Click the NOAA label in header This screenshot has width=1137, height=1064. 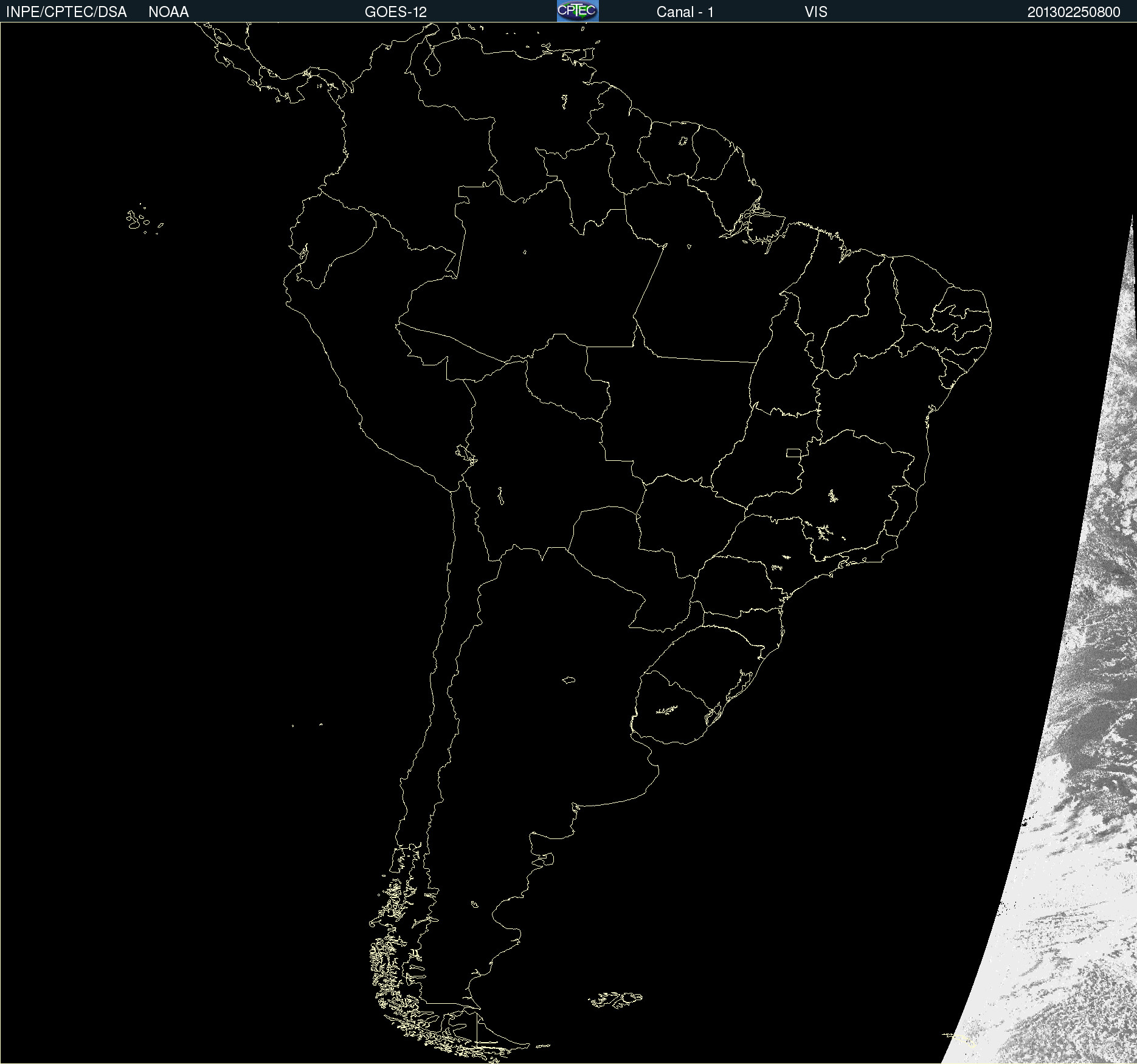click(x=168, y=12)
